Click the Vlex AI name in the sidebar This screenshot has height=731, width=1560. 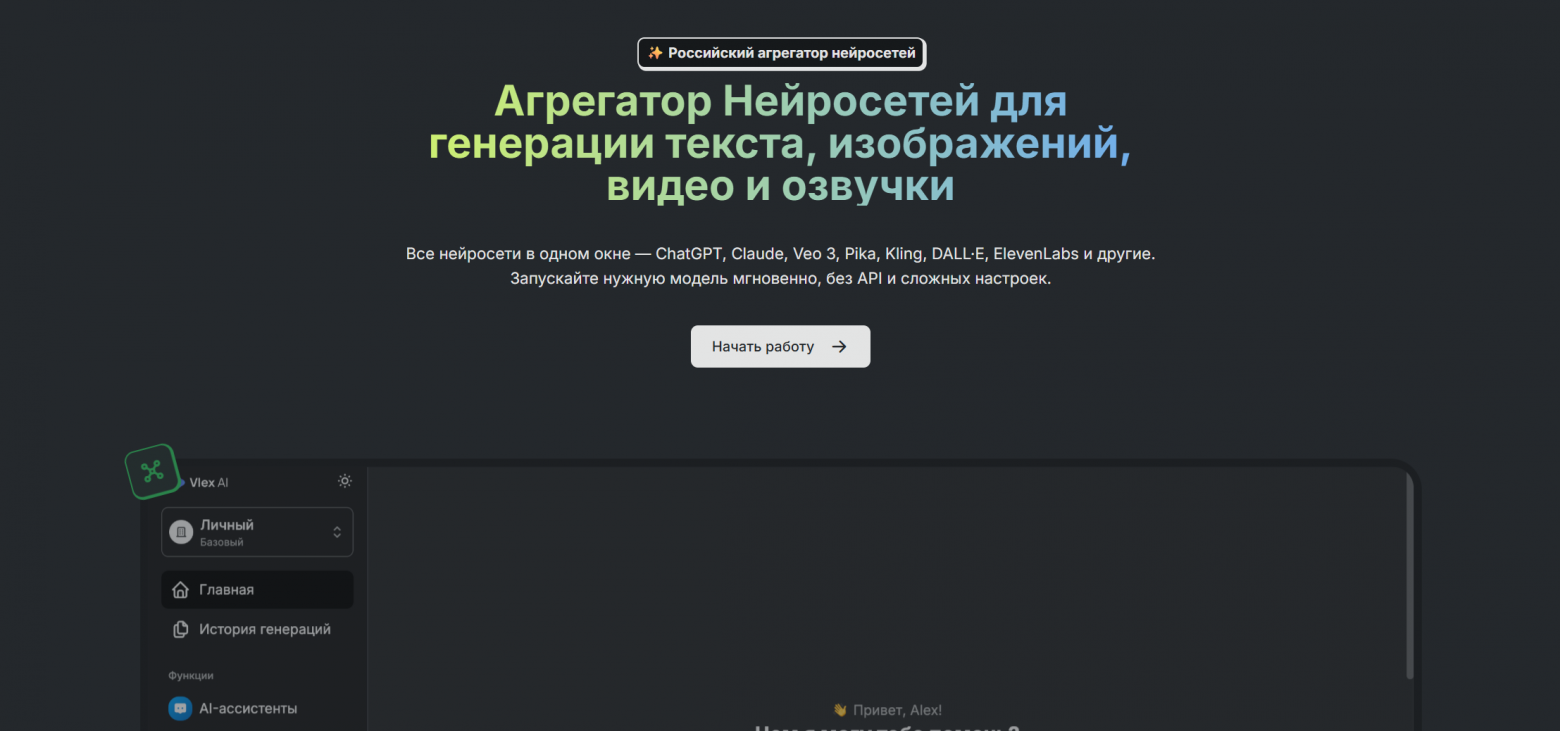209,482
